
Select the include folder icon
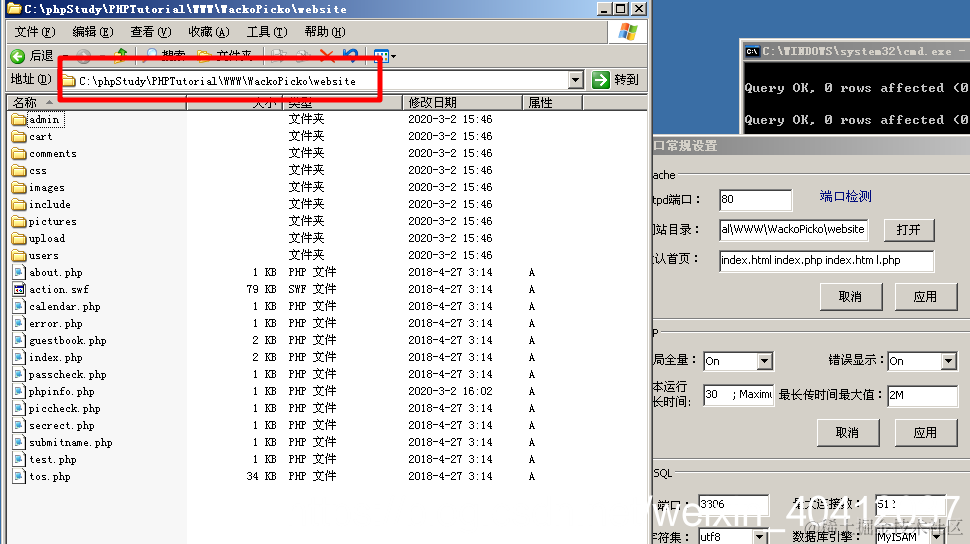click(19, 204)
